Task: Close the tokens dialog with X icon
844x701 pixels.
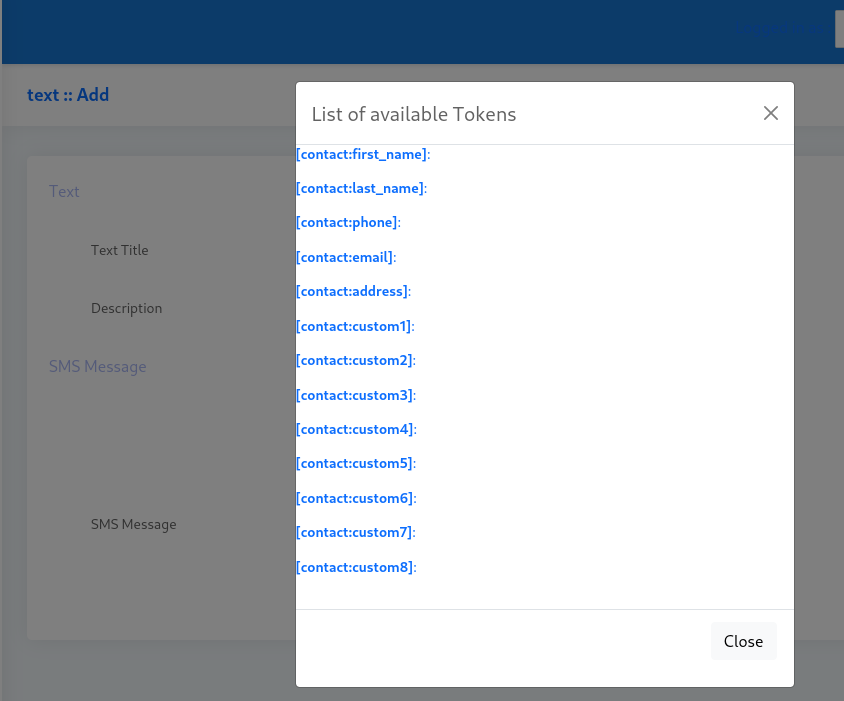Action: (771, 113)
